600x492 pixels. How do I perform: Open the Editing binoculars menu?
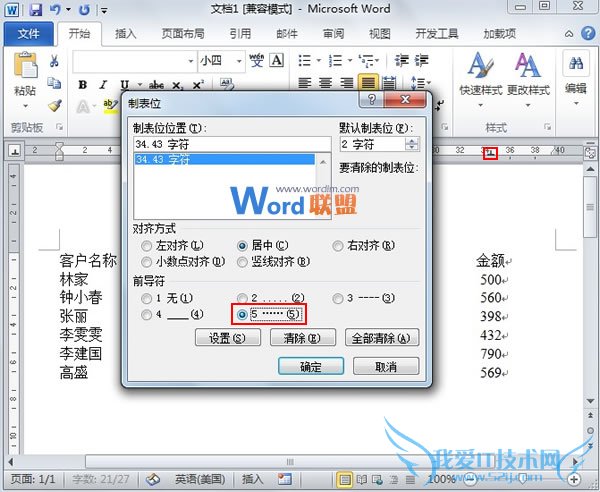click(576, 78)
